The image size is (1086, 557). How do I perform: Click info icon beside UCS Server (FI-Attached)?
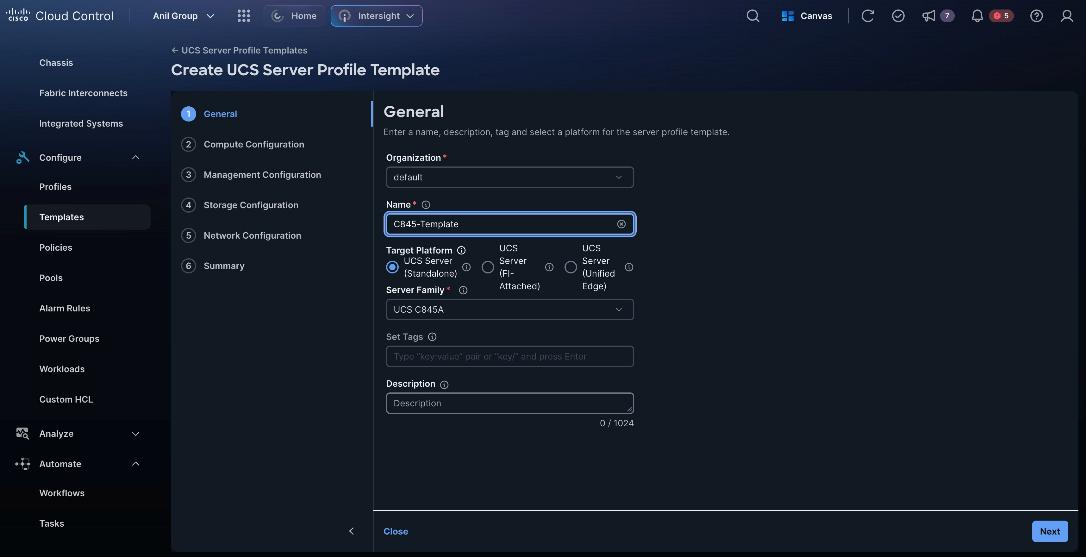click(549, 267)
